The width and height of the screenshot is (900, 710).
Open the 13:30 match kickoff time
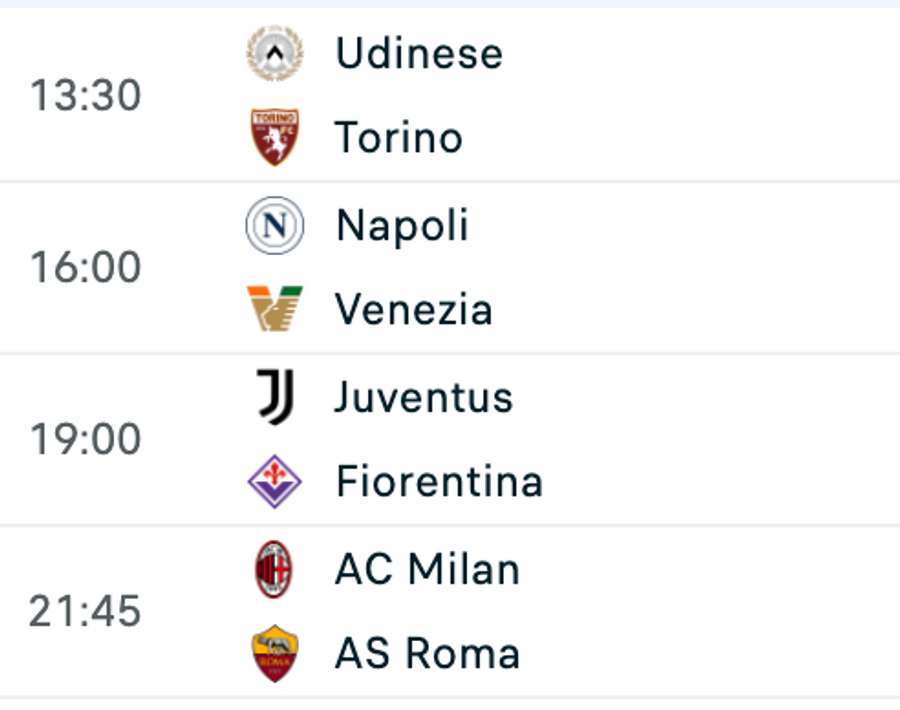click(86, 95)
